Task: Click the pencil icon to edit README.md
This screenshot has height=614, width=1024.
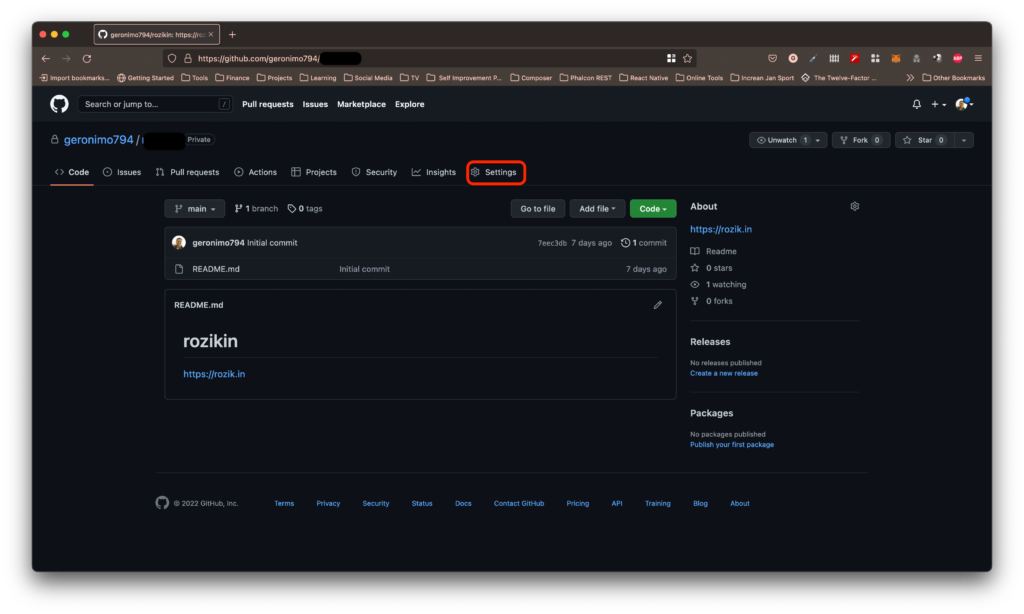Action: pos(657,305)
